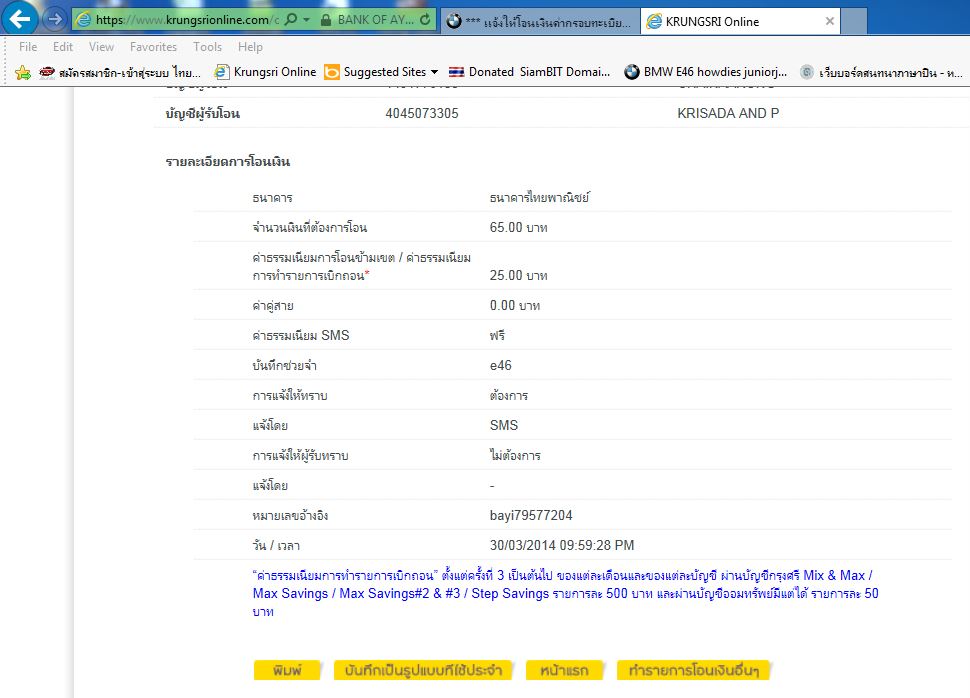The height and width of the screenshot is (698, 970).
Task: Open the Edit menu
Action: [x=62, y=47]
